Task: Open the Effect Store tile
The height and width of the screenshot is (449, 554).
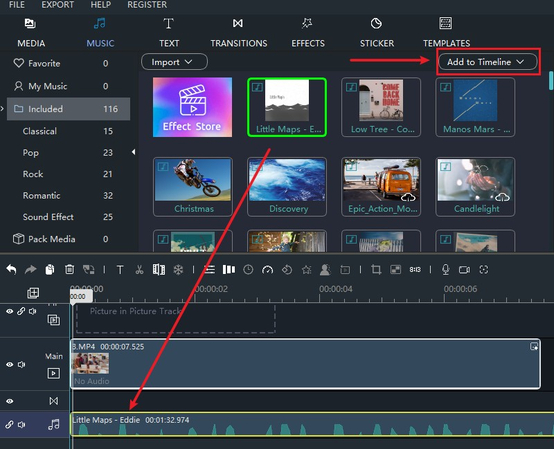Action: 193,107
